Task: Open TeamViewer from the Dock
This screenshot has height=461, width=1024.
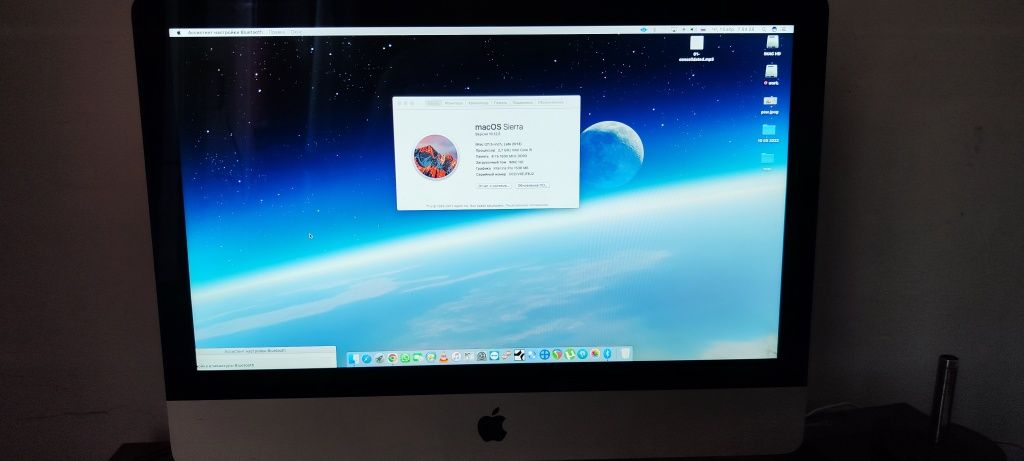Action: pyautogui.click(x=494, y=356)
